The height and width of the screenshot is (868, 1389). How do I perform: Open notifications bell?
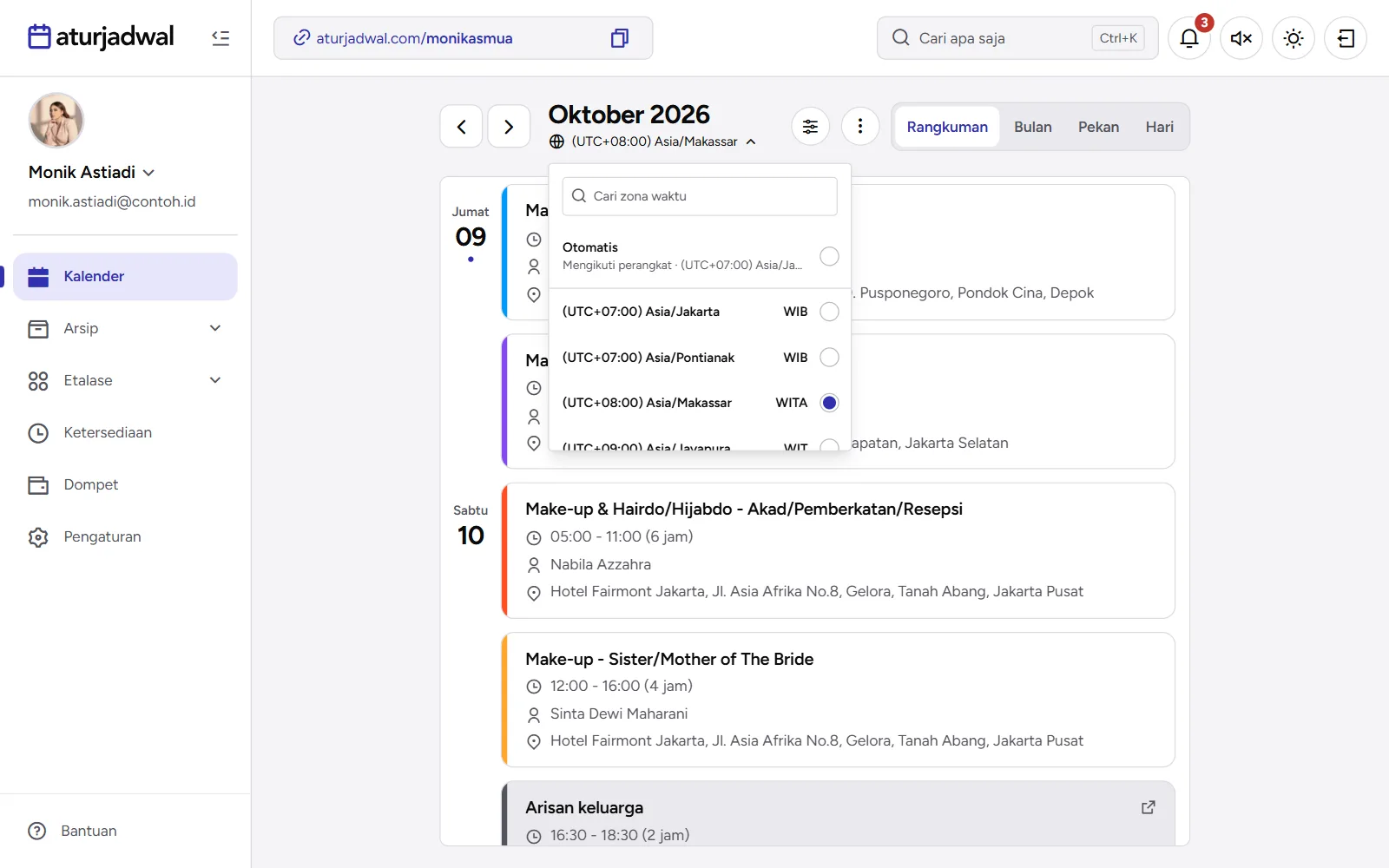click(1189, 38)
